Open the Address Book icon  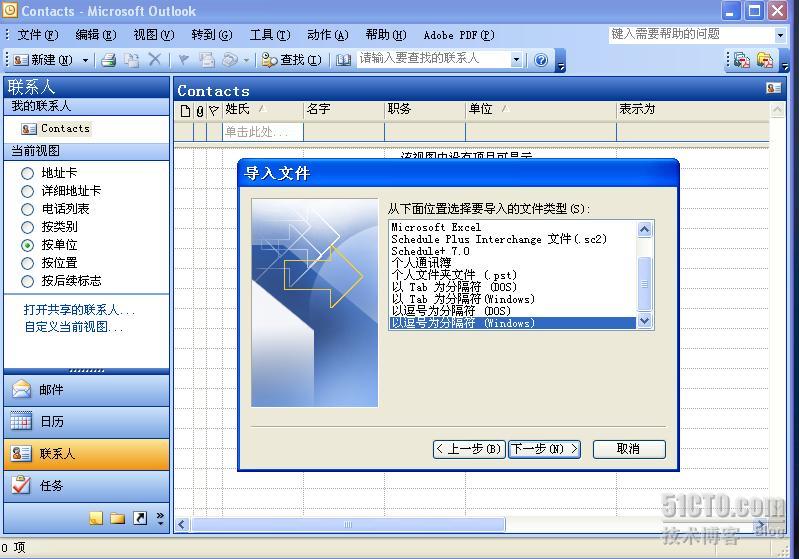coord(343,60)
